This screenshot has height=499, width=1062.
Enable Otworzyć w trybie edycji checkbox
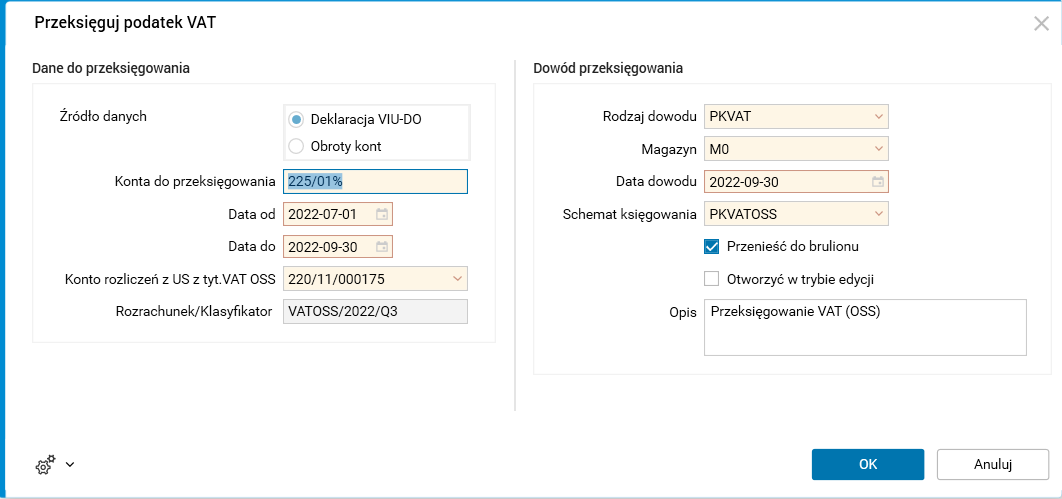[x=712, y=279]
